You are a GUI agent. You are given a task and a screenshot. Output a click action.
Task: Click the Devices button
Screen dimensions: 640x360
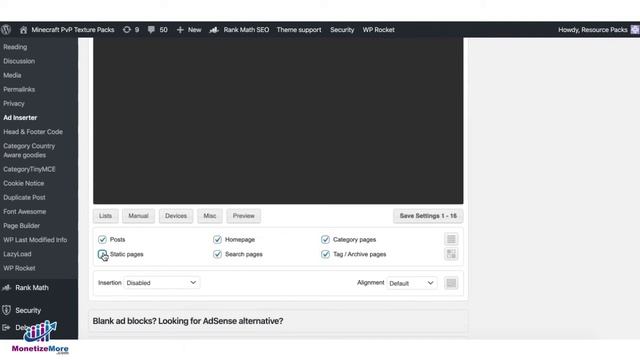pyautogui.click(x=176, y=216)
